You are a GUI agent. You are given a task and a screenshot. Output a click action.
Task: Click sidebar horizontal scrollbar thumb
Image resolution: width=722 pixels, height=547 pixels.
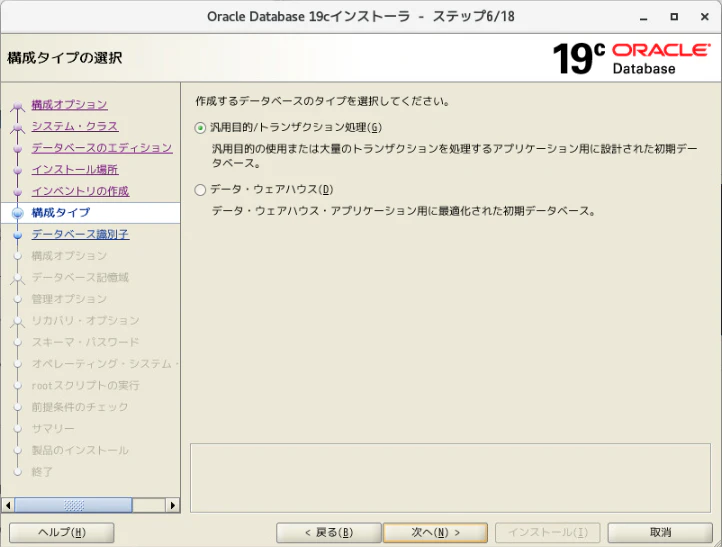[x=74, y=505]
